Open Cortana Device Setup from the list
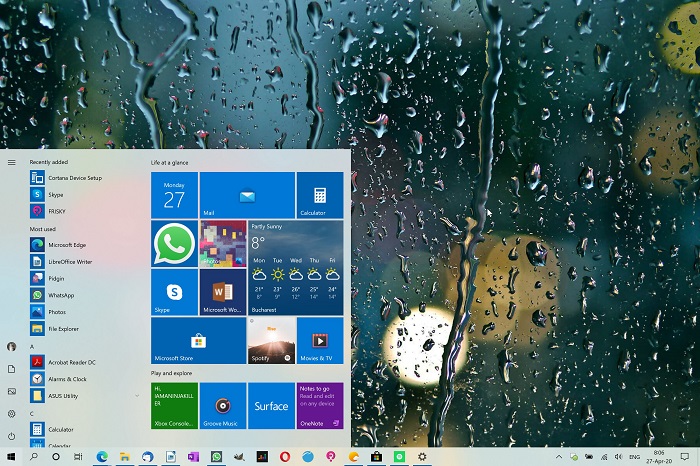This screenshot has height=466, width=700. click(x=85, y=178)
